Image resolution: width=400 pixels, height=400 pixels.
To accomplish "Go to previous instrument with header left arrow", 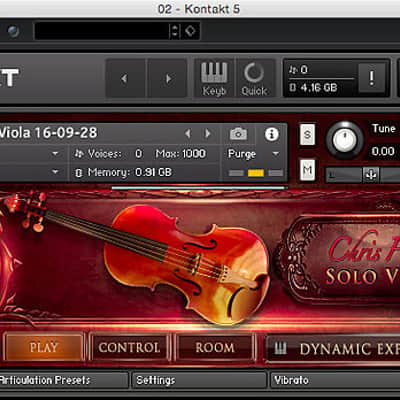I will pyautogui.click(x=188, y=134).
